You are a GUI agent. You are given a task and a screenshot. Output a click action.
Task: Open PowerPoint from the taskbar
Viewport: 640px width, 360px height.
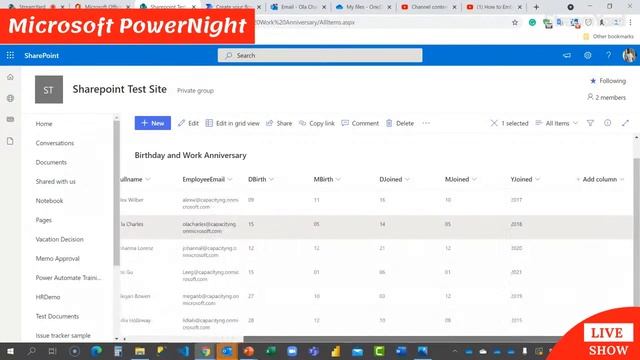(249, 351)
